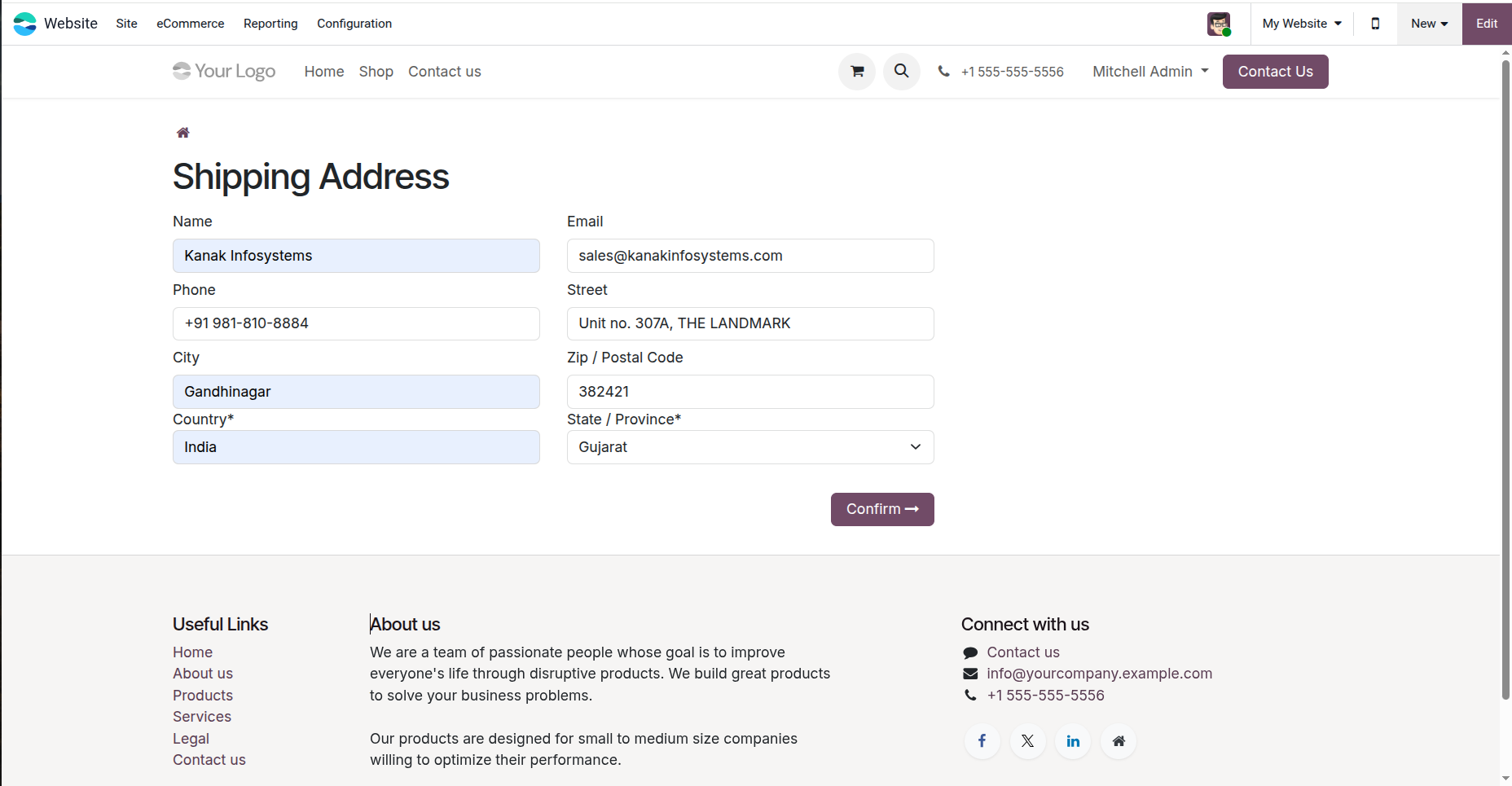Open the footer About us link

pyautogui.click(x=203, y=674)
